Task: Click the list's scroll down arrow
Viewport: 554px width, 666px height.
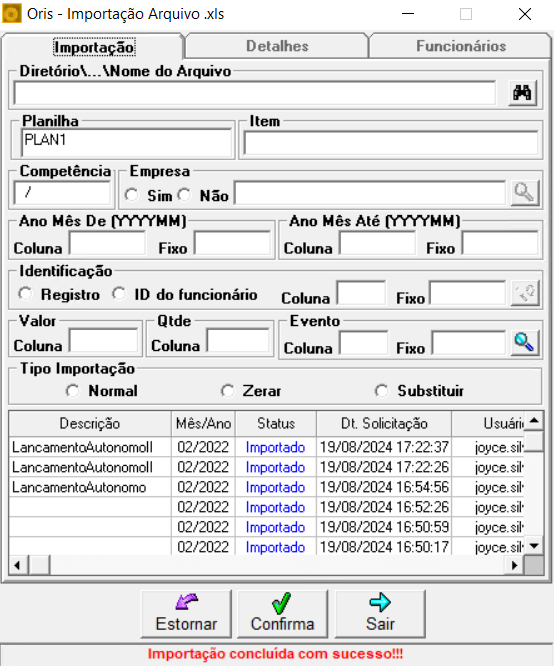Action: click(x=534, y=545)
